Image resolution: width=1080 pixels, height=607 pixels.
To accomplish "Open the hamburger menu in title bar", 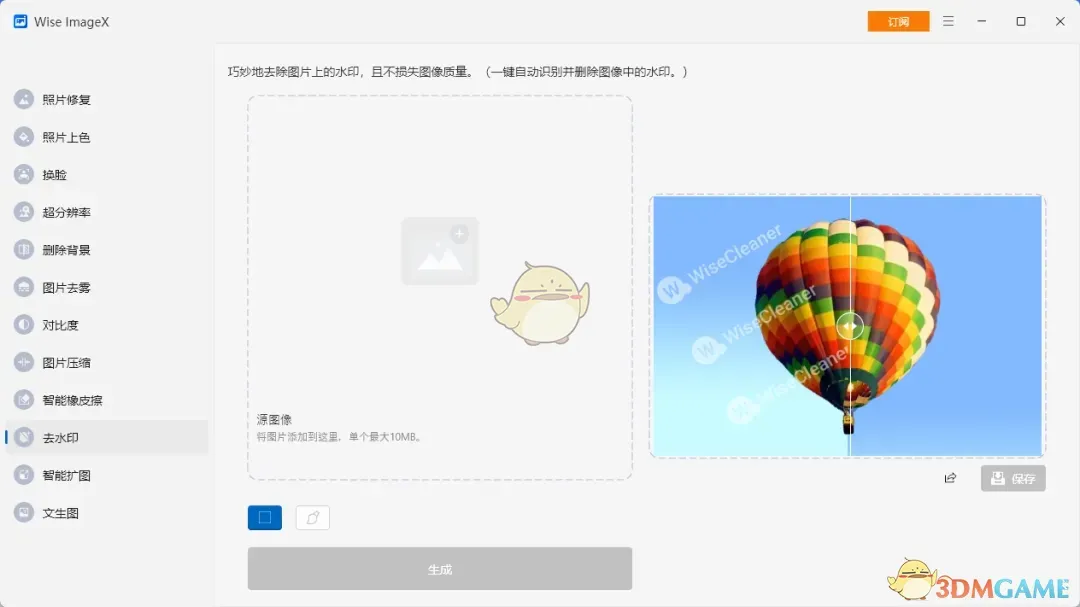I will point(948,21).
